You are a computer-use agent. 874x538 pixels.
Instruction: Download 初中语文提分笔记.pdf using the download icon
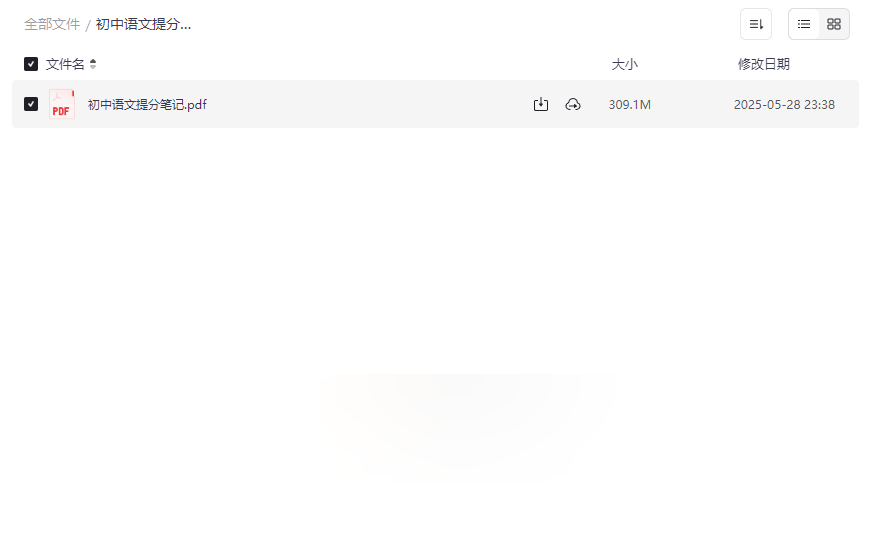pyautogui.click(x=540, y=104)
